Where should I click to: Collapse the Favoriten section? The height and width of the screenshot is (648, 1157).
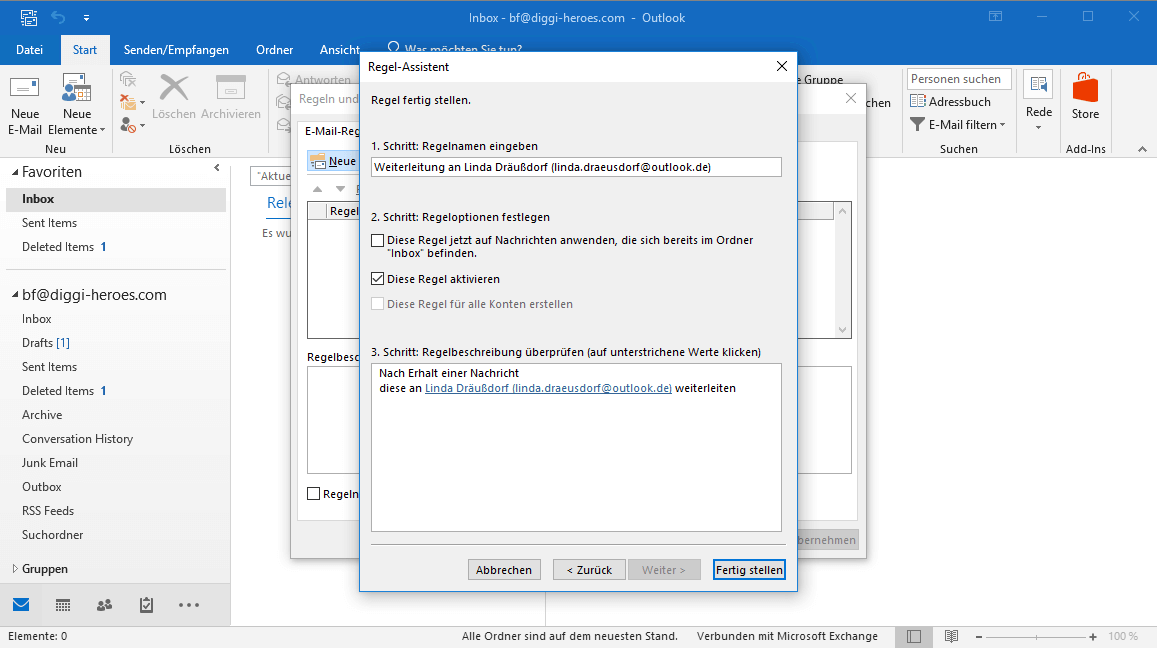[x=15, y=172]
